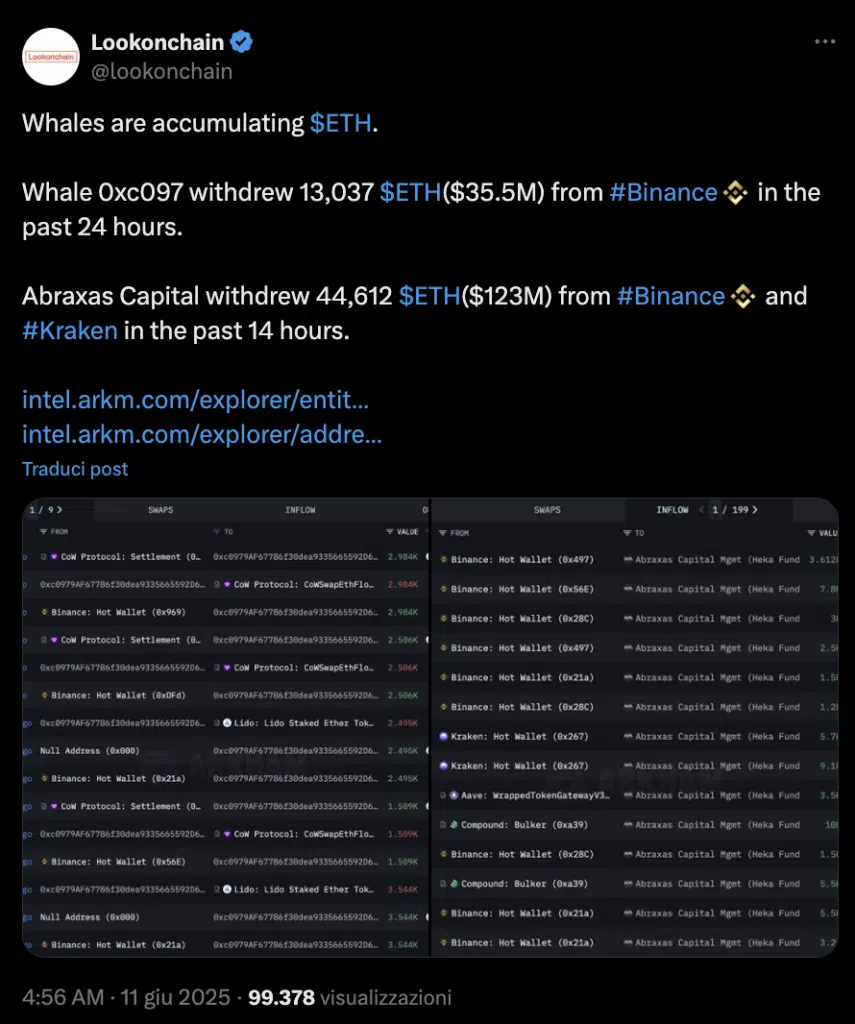Open the VALUE column filter in left table
The image size is (855, 1024).
[390, 532]
